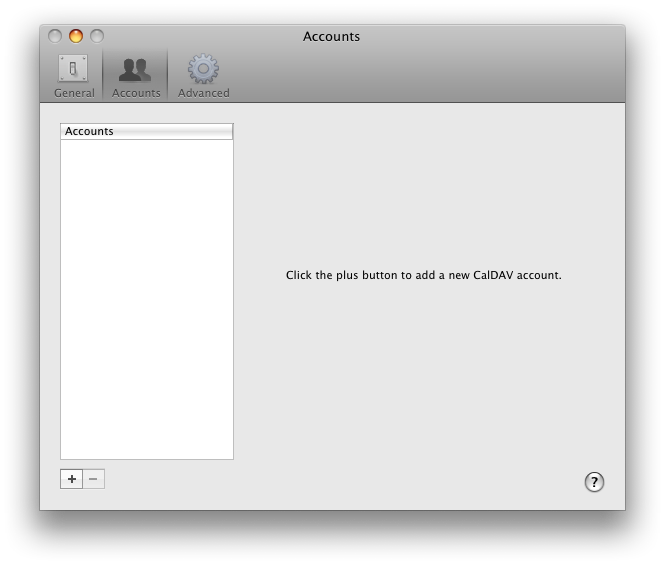The width and height of the screenshot is (665, 565).
Task: Click the 'add a new CalDAV account' message
Action: (423, 275)
